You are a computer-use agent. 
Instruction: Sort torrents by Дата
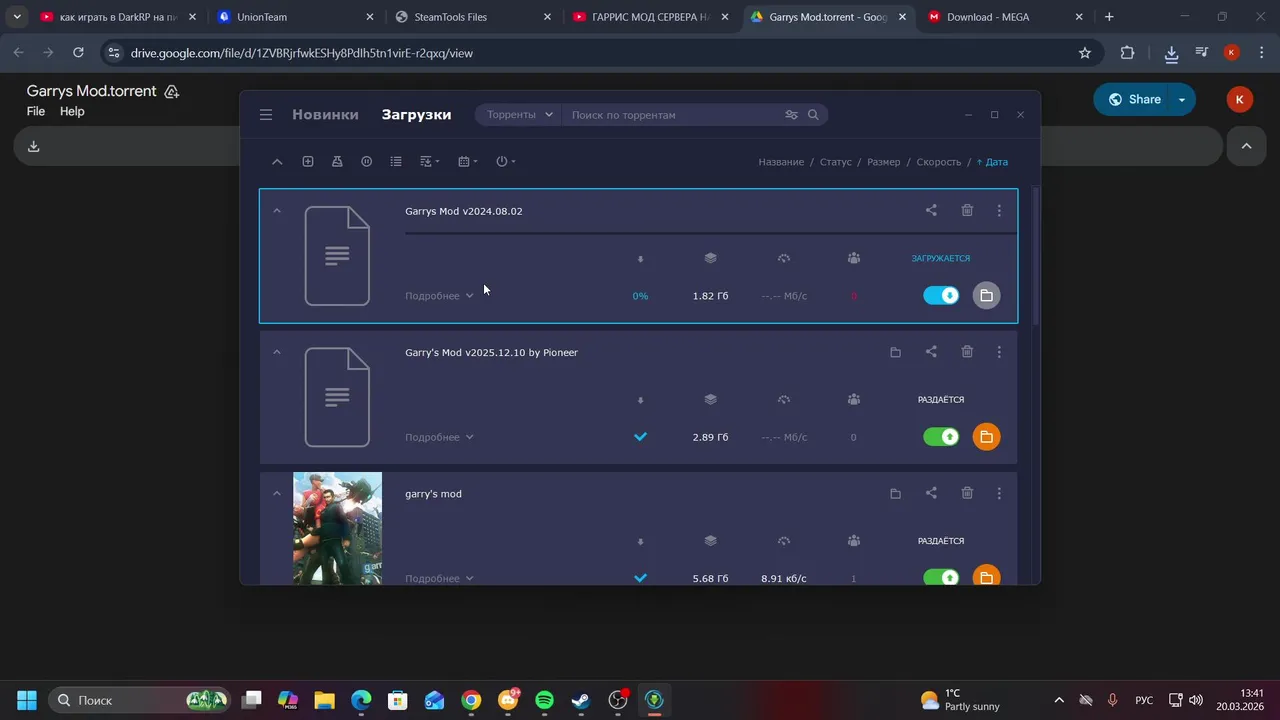[992, 162]
